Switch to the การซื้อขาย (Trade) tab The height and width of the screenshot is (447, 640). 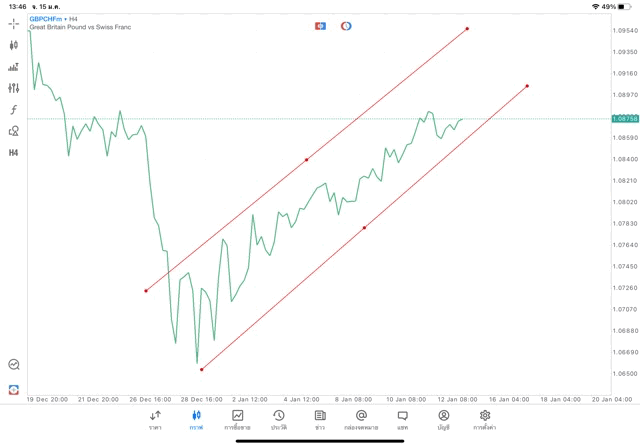[238, 420]
